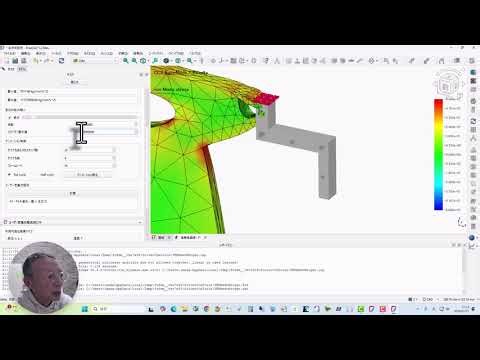Click the displacement scale slider
Viewport: 480px width, 360px height.
[x=79, y=117]
